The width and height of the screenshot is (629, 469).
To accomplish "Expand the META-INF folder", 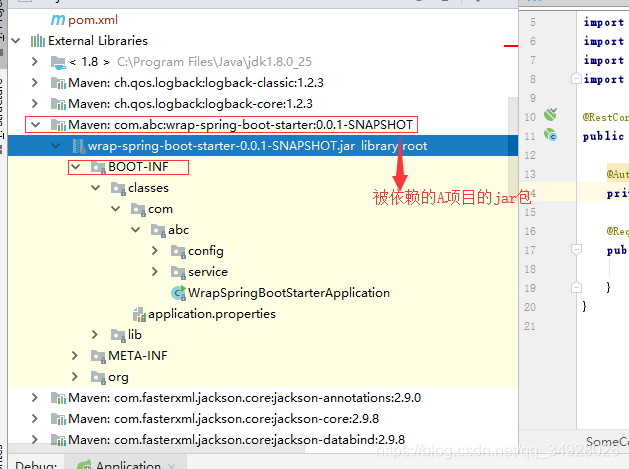I will (x=75, y=355).
